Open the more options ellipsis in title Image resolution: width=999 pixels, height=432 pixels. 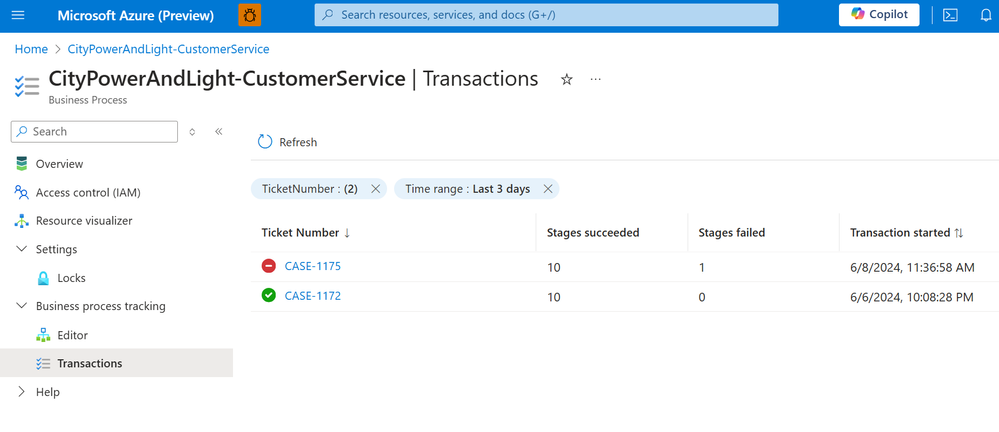pyautogui.click(x=596, y=80)
